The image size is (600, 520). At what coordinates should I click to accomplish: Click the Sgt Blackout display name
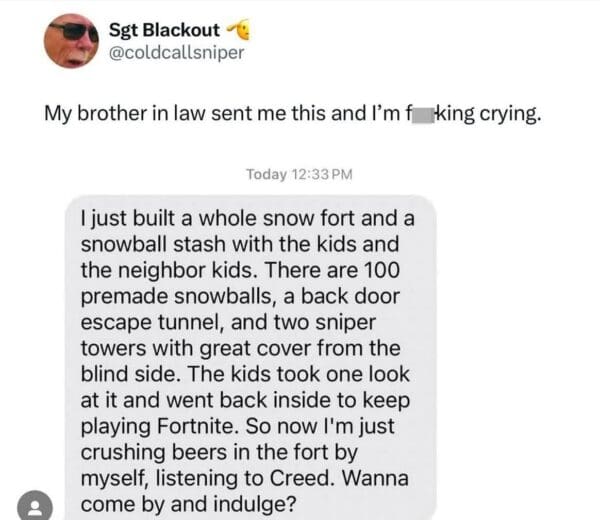pos(164,30)
